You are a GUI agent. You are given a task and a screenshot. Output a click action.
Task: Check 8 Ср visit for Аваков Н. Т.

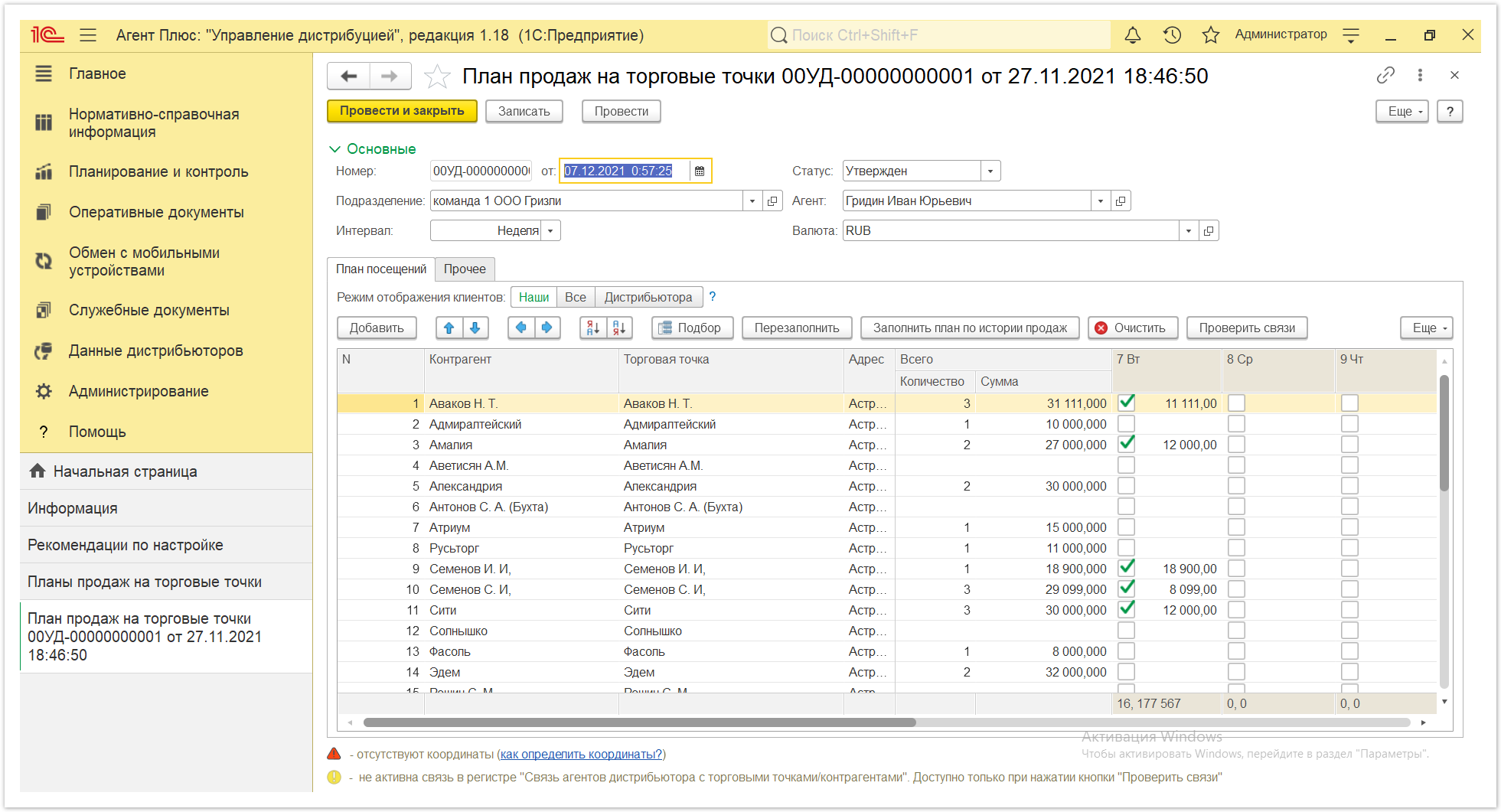pos(1236,403)
